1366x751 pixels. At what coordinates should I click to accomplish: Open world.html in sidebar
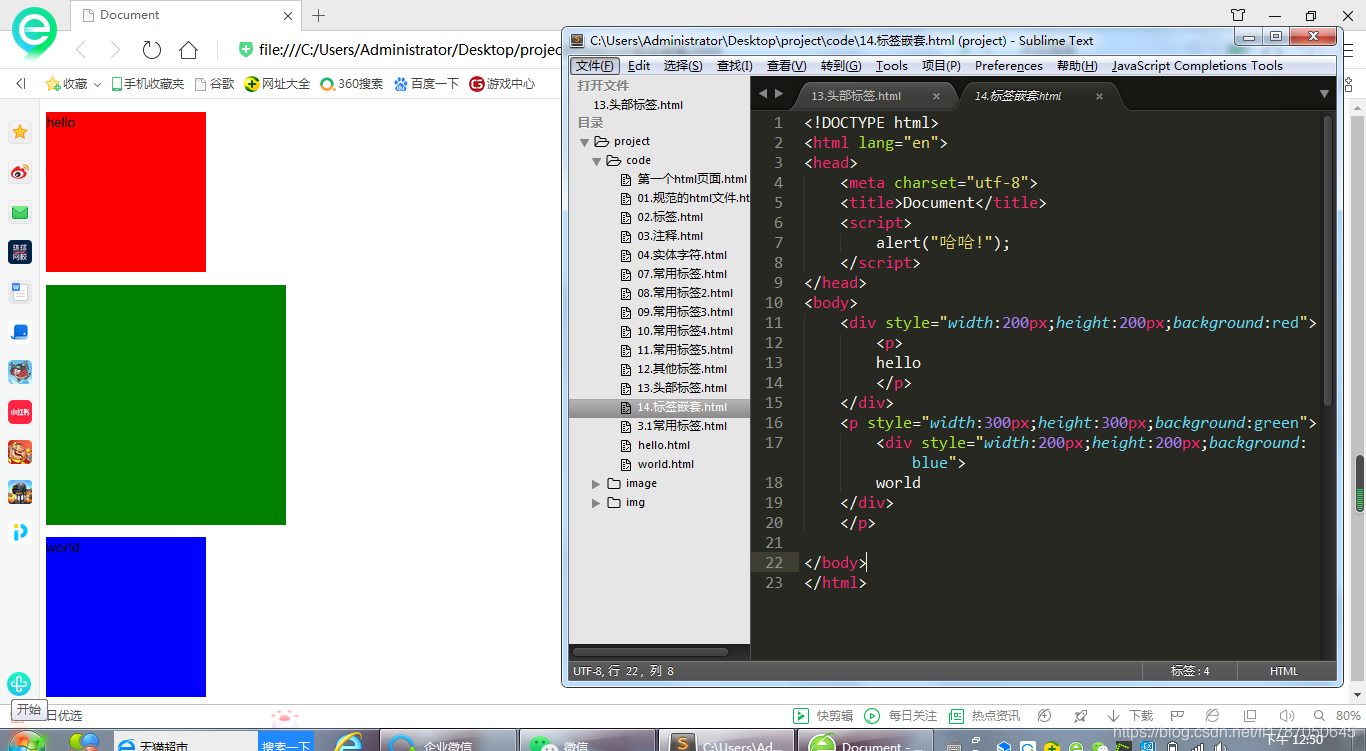point(666,464)
